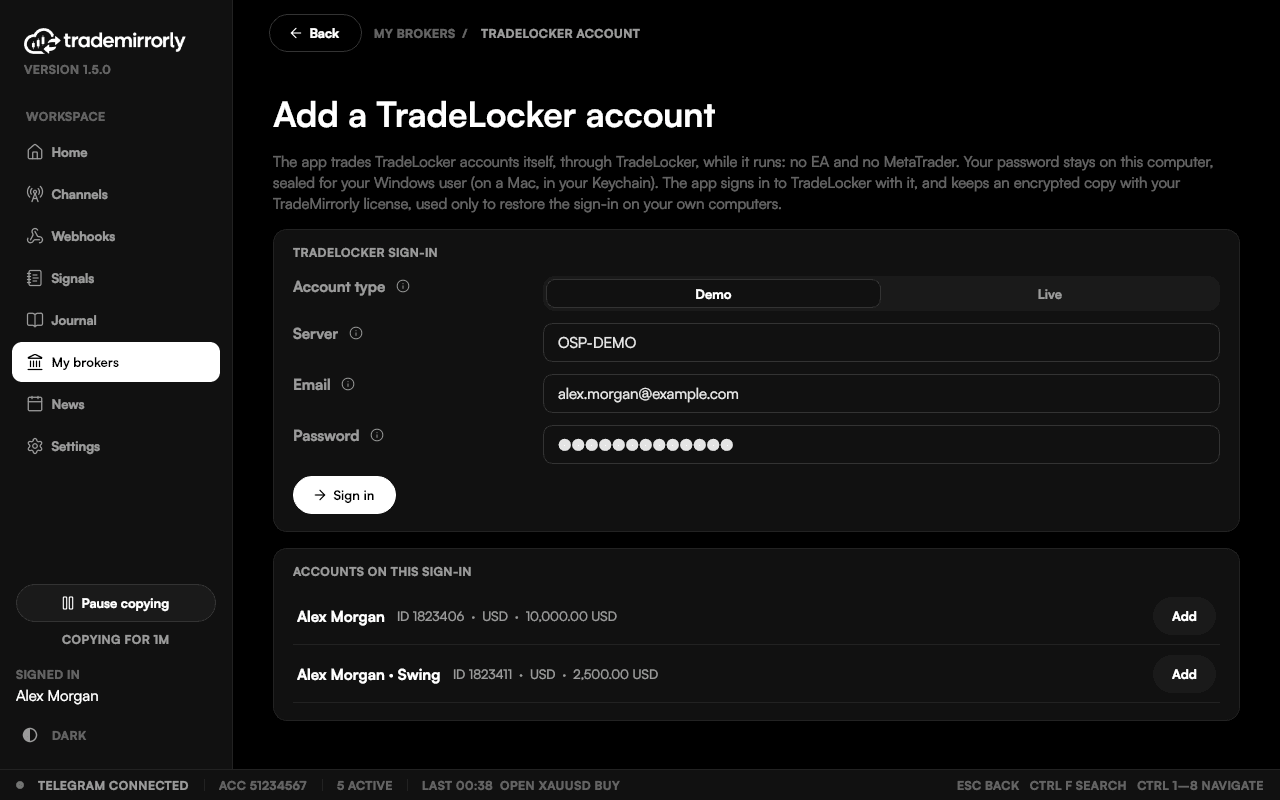Click the half-moon Dark theme icon
1280x800 pixels.
[30, 735]
